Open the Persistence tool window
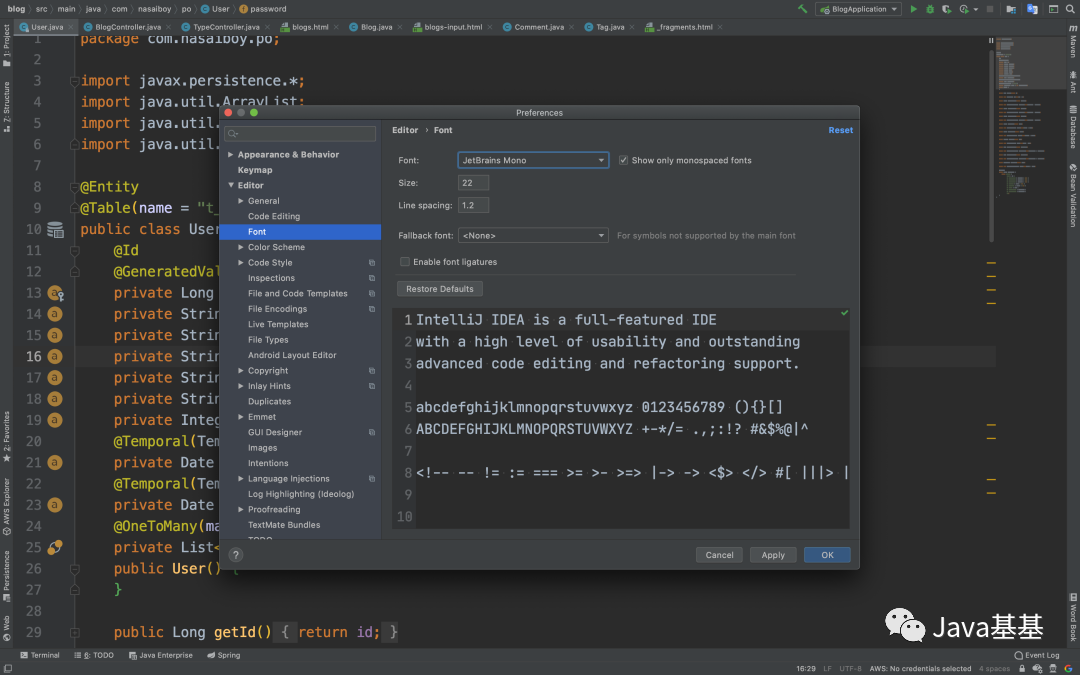Viewport: 1080px width, 675px height. click(x=6, y=576)
